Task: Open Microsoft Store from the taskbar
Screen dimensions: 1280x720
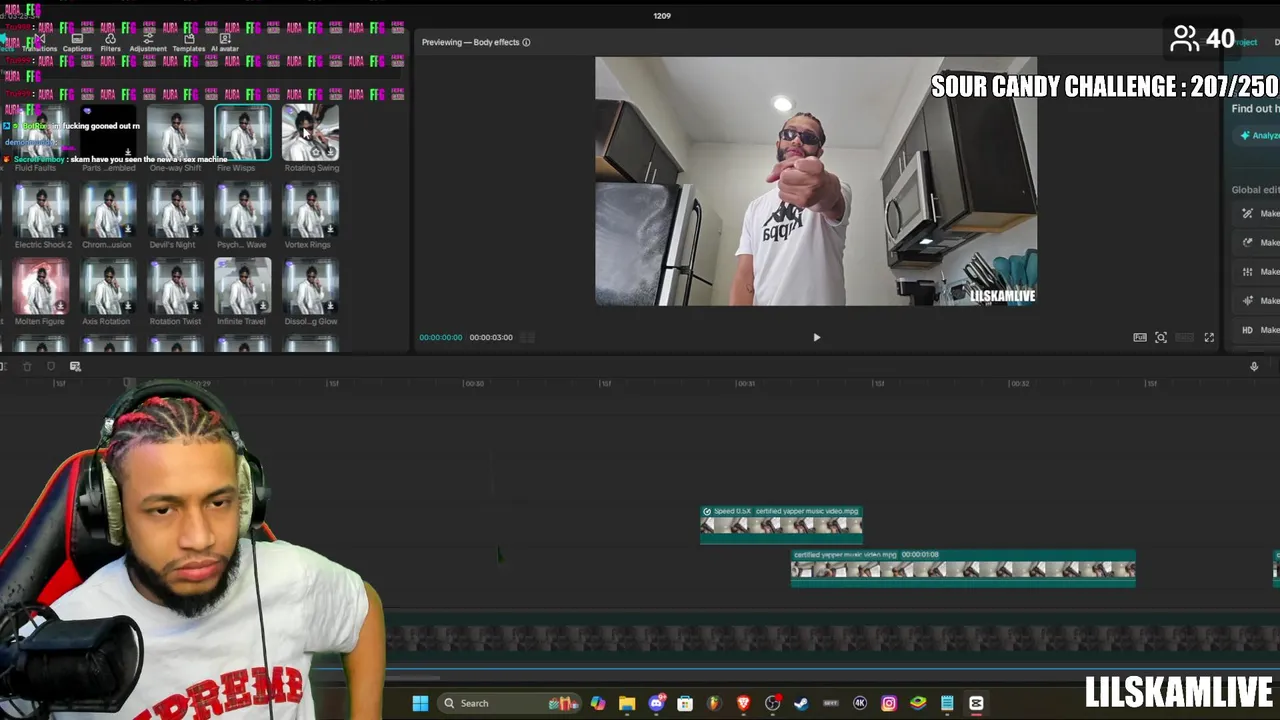Action: (685, 703)
